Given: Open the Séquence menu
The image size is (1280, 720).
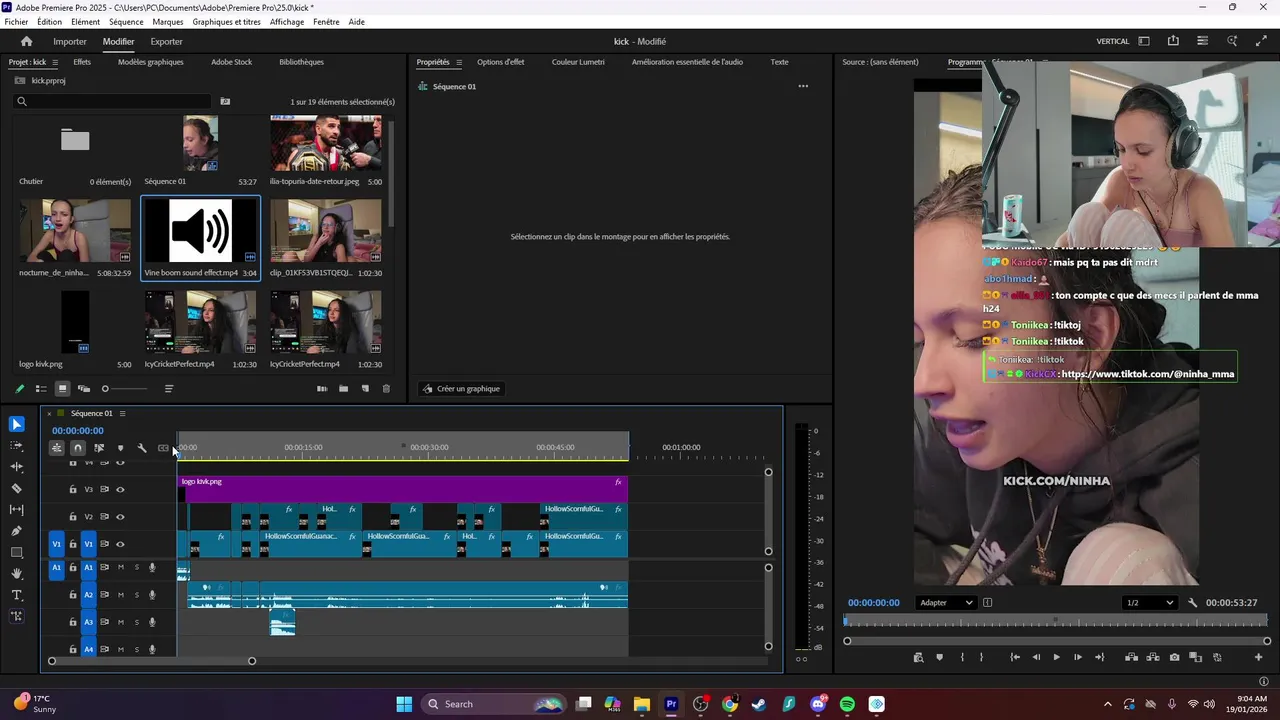Looking at the screenshot, I should coord(126,22).
